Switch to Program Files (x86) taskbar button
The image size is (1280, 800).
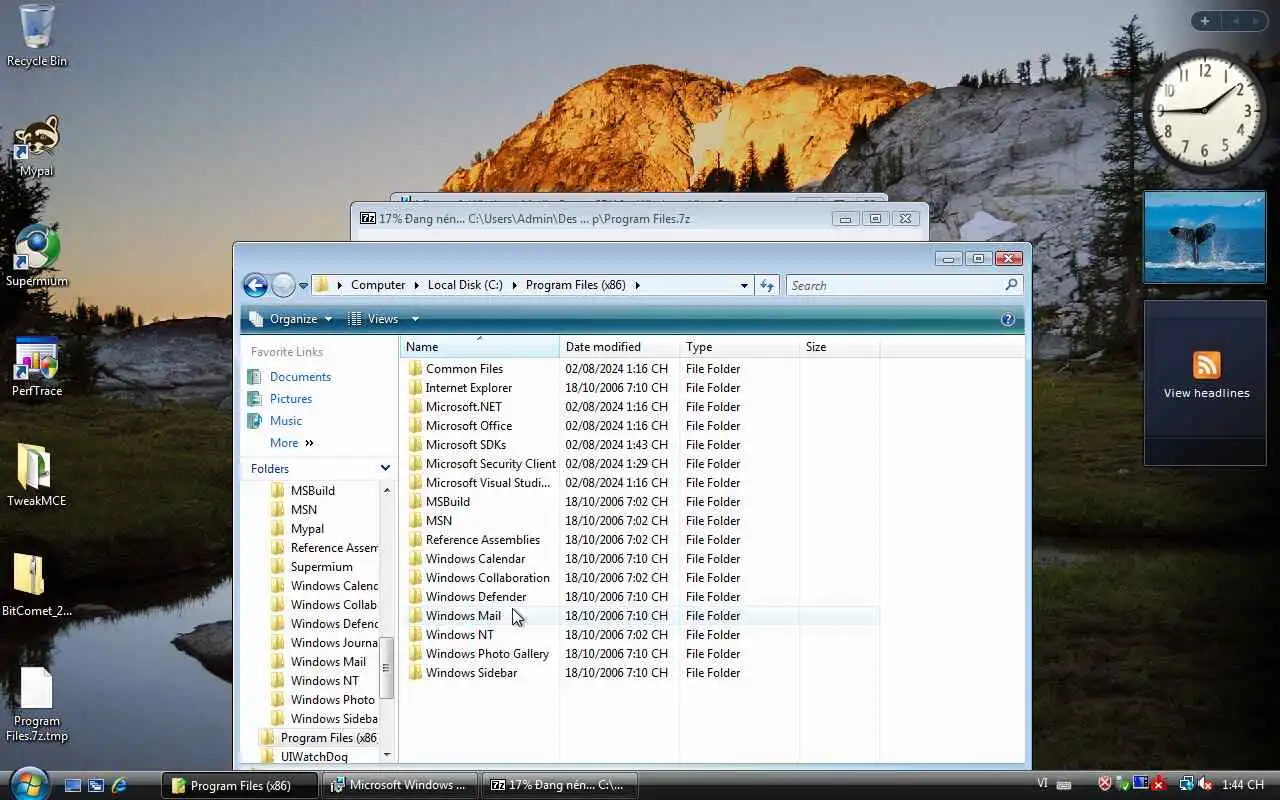pos(240,785)
